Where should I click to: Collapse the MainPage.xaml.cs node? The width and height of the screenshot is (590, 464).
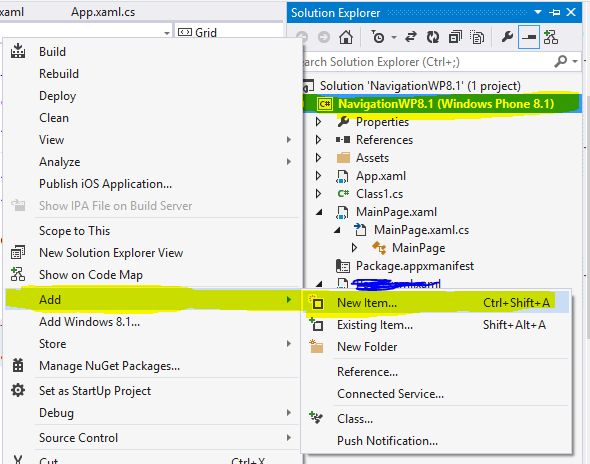coord(337,230)
